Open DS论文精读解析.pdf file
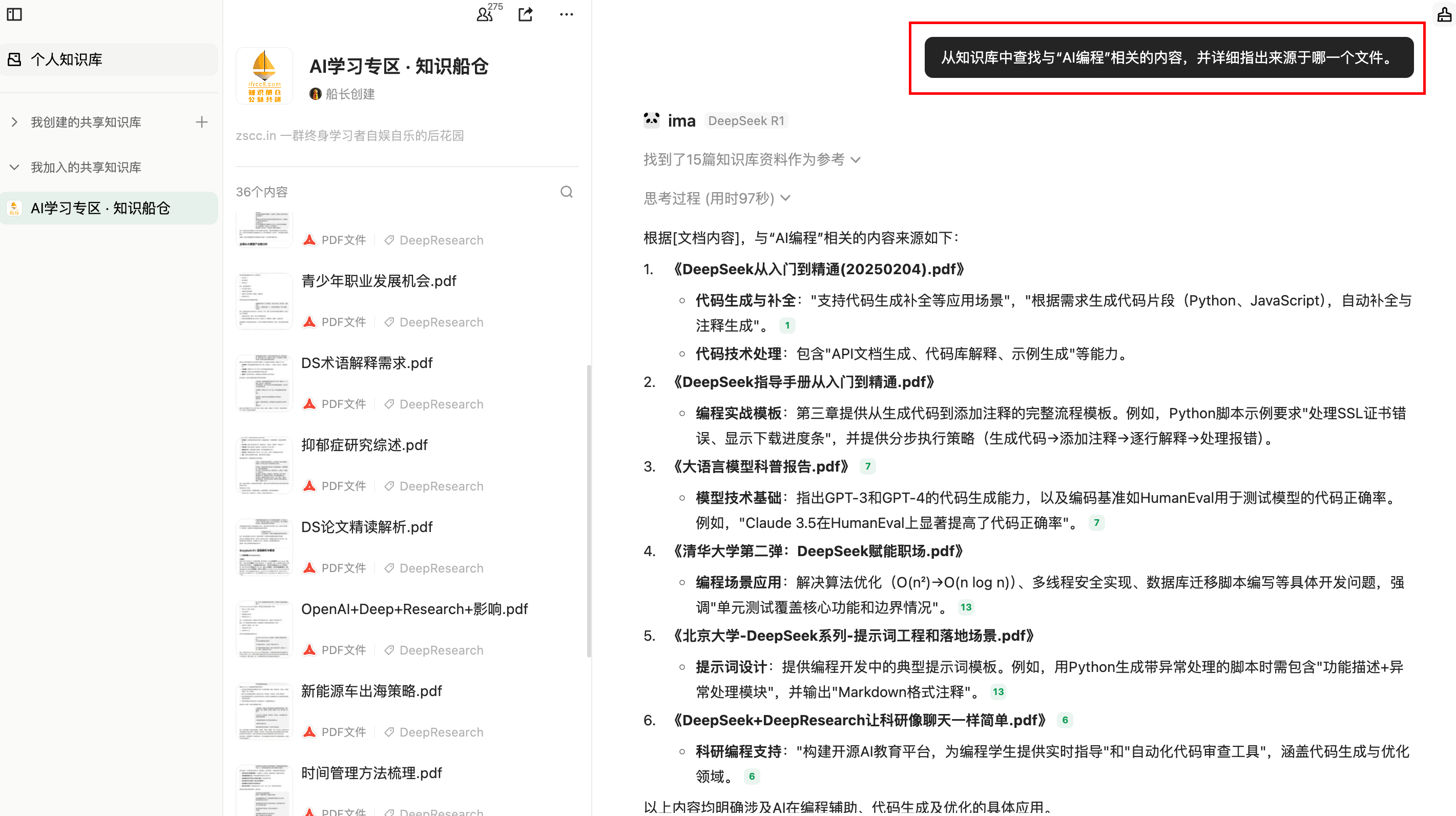 [x=366, y=526]
